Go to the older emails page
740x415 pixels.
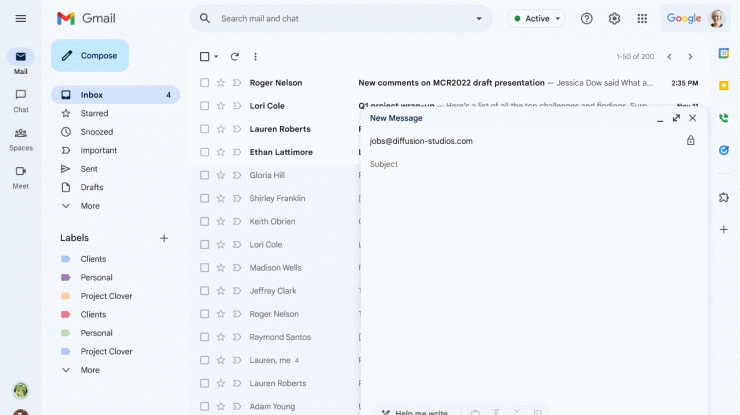[x=690, y=57]
